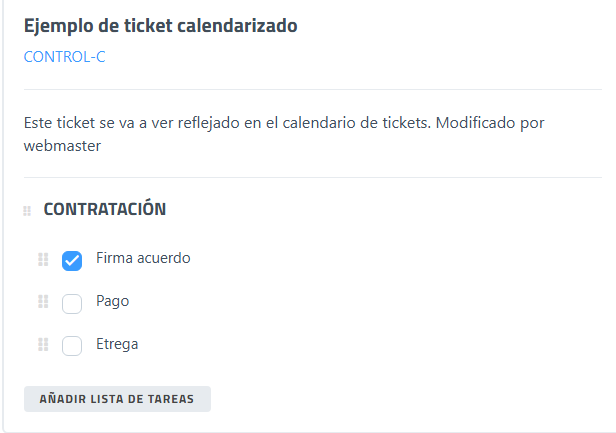Select the Etrega task label
Viewport: 616px width, 433px height.
[x=117, y=344]
